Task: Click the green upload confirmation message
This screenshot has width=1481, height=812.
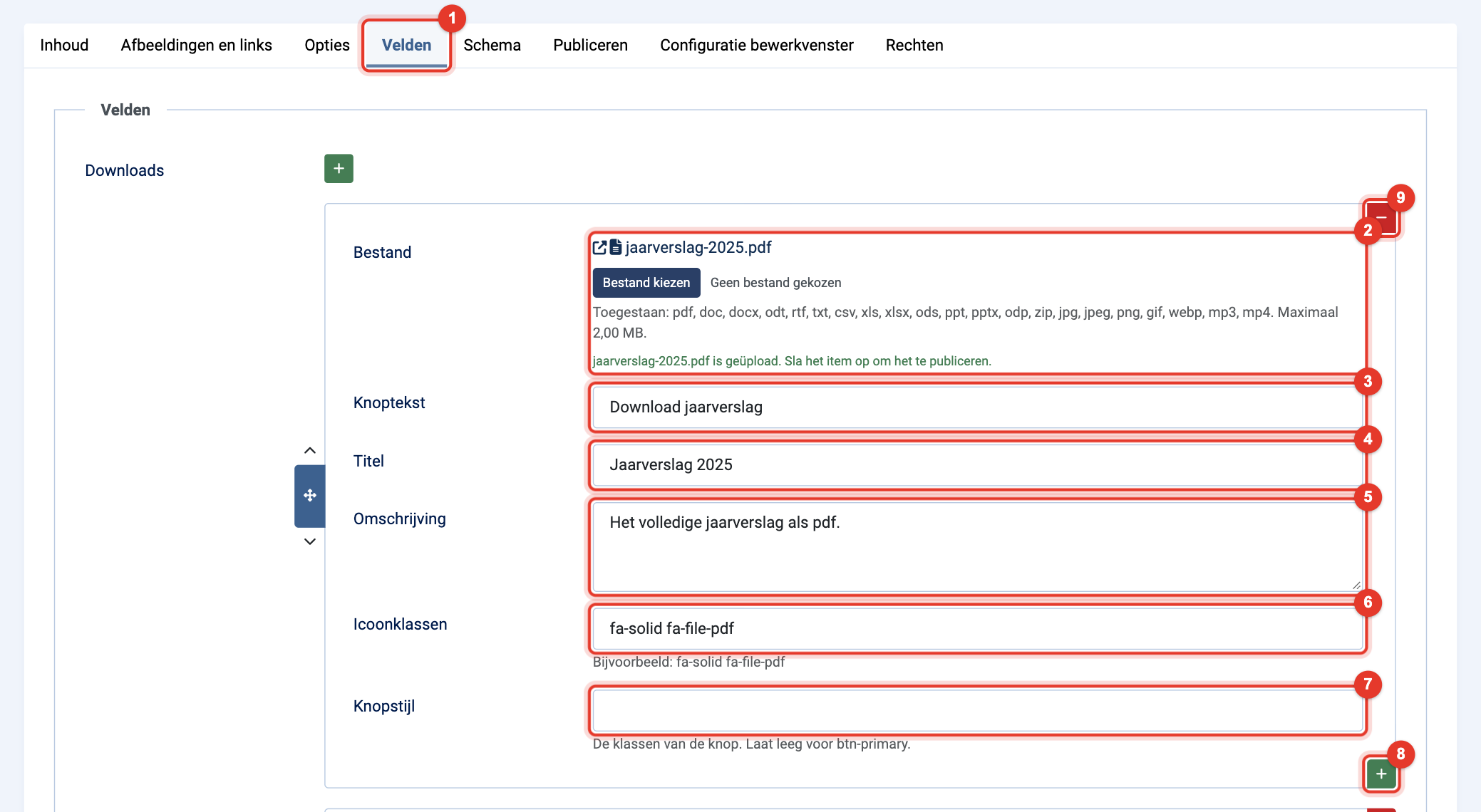Action: pos(792,361)
